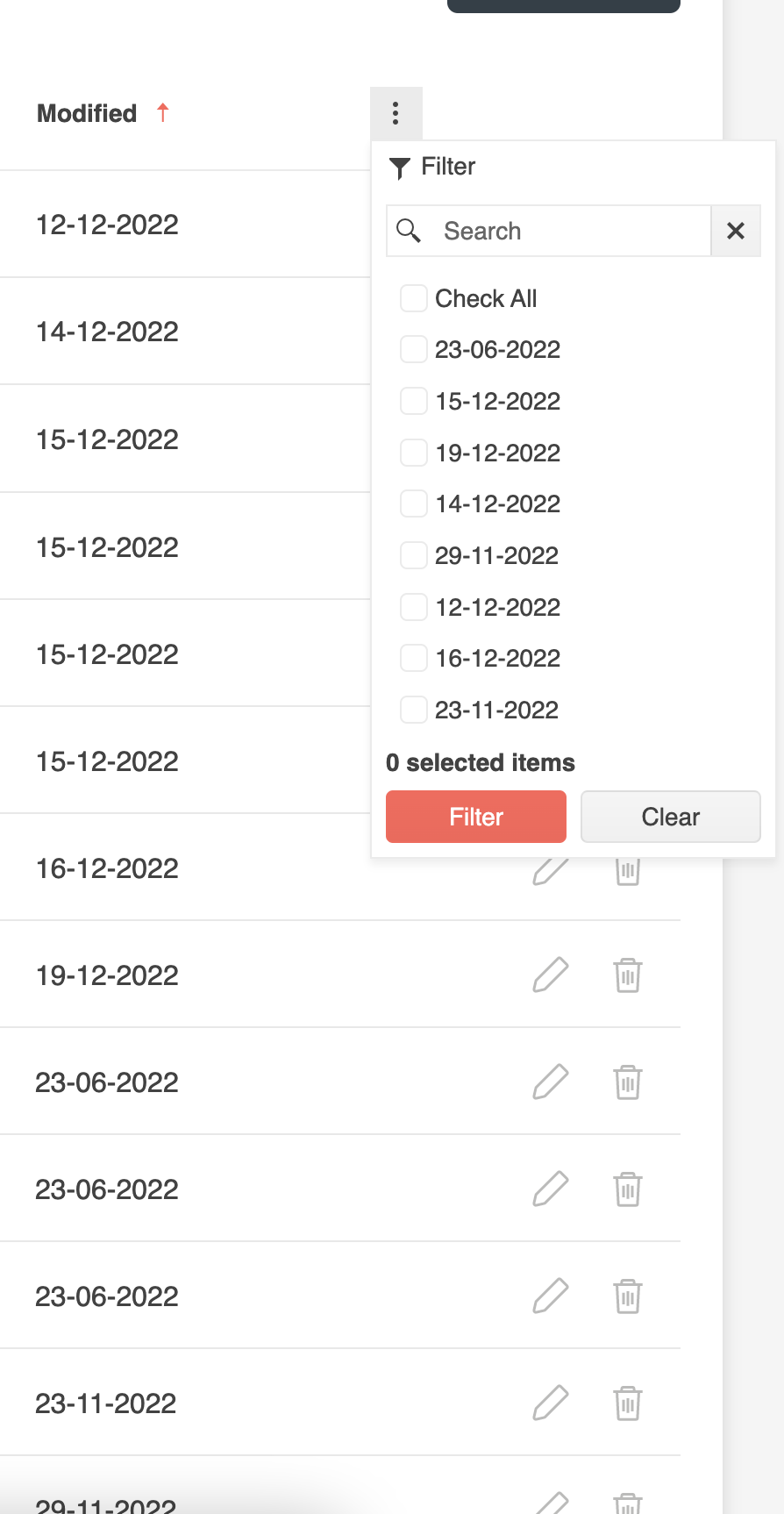Check the 23-11-2022 filter option
Screen dimensions: 784x1514
pos(413,710)
